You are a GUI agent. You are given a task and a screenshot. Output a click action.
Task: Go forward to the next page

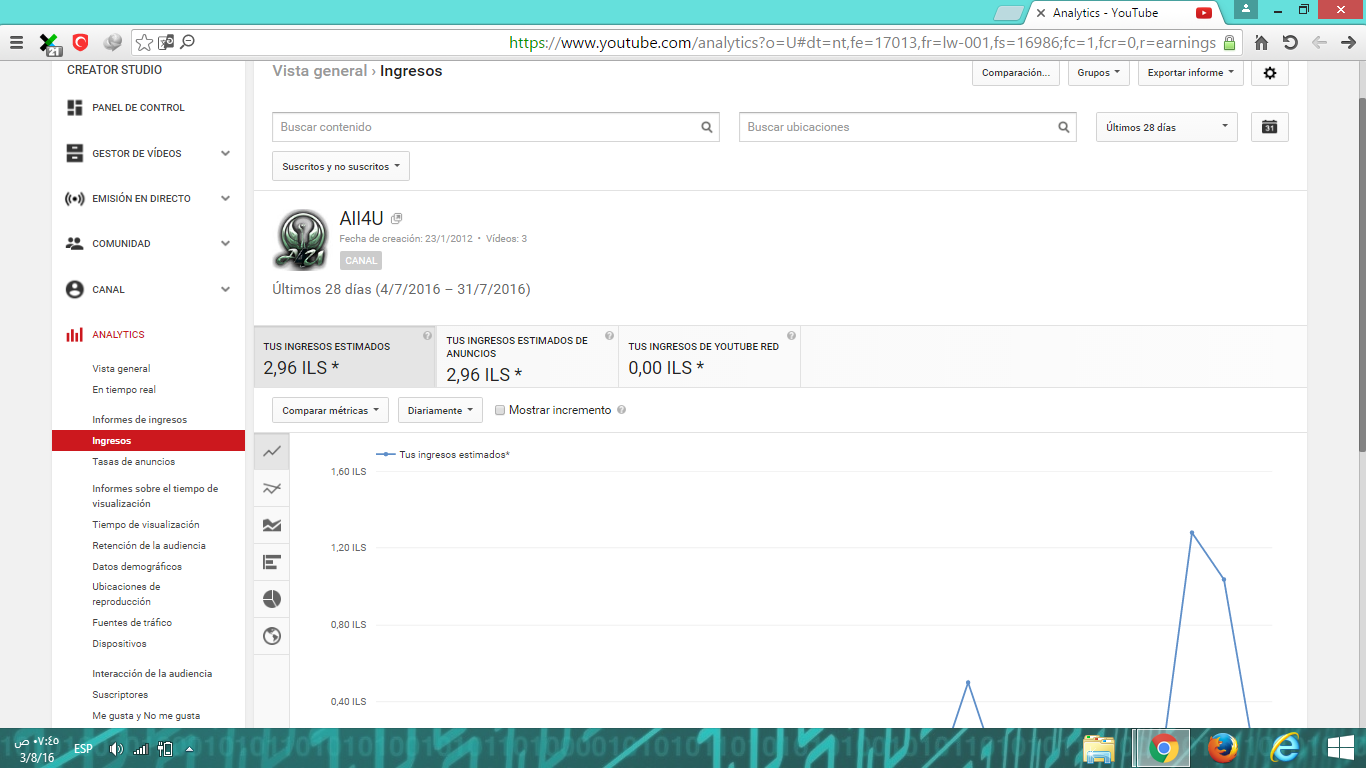click(1347, 43)
